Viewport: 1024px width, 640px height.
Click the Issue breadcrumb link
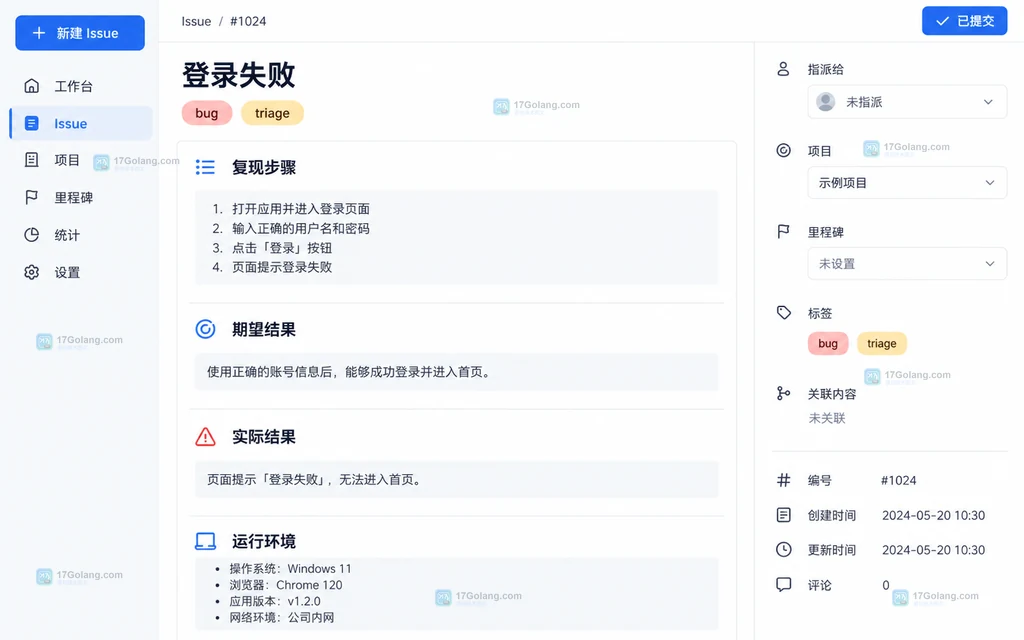[196, 21]
